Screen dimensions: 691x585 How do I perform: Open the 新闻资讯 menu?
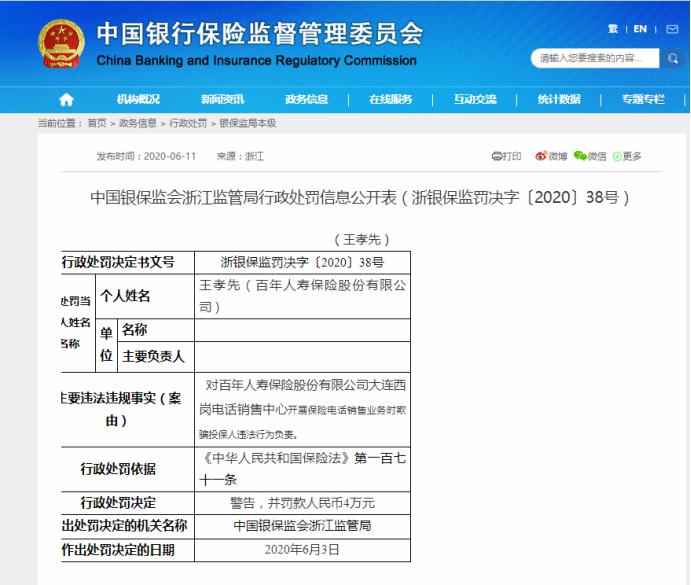click(x=222, y=100)
